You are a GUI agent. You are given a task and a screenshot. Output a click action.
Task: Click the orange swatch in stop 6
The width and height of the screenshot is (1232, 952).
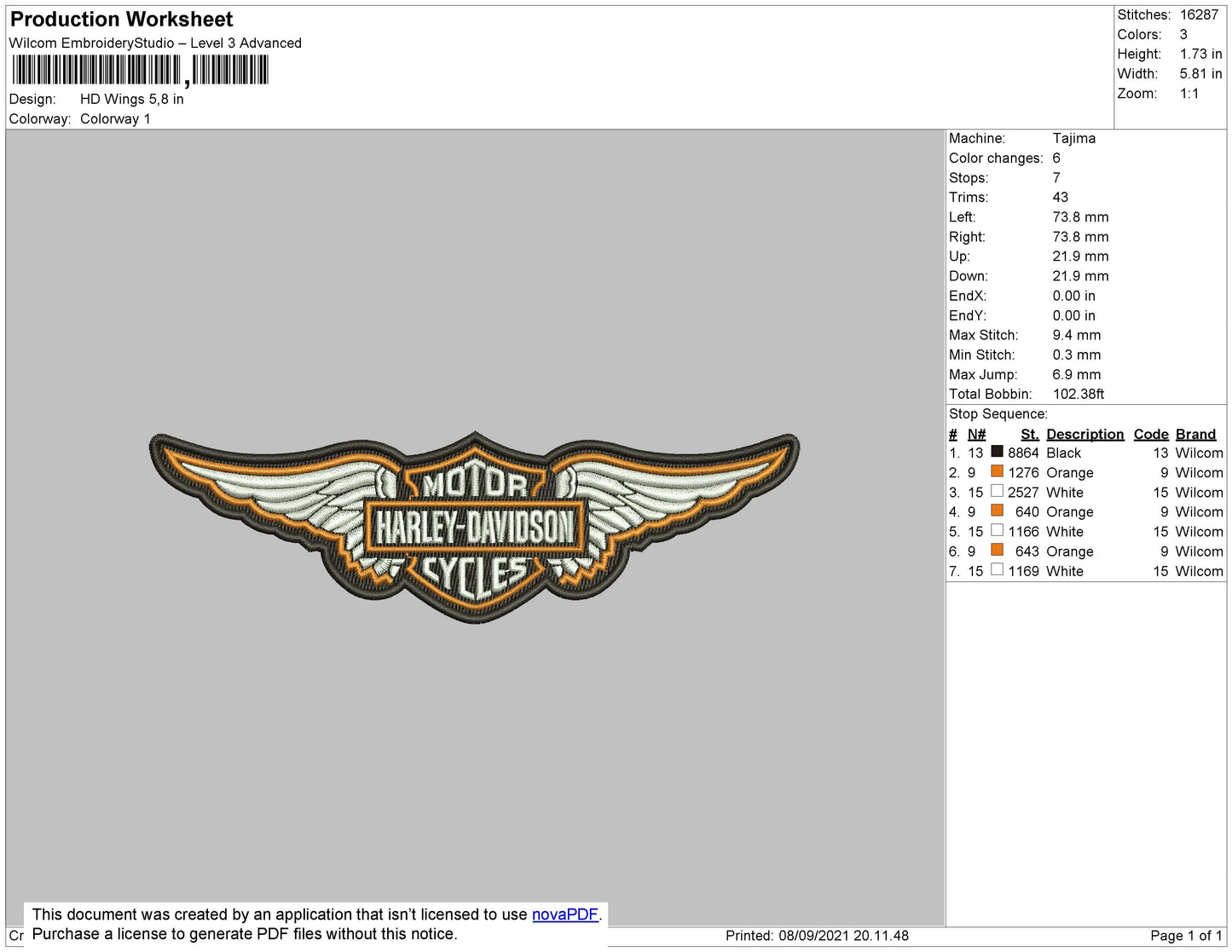(997, 550)
